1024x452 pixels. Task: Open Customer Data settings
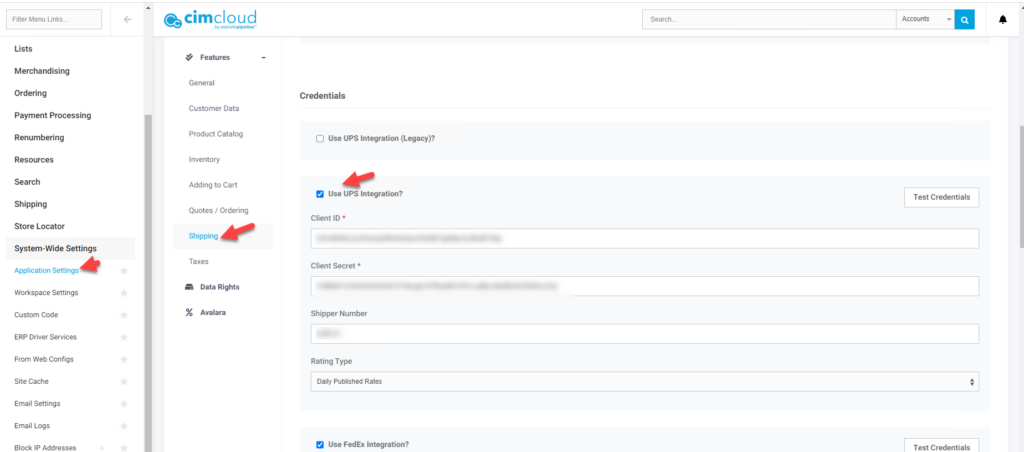click(x=214, y=108)
